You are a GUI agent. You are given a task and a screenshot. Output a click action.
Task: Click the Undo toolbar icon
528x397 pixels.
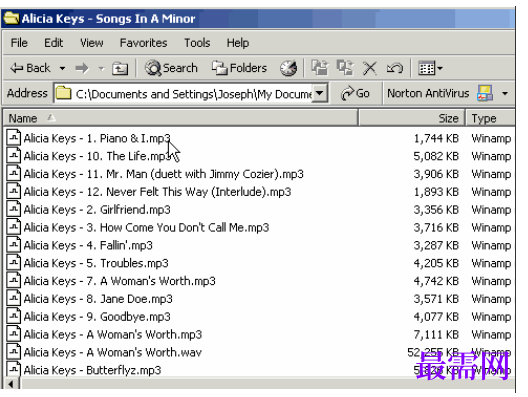point(395,68)
